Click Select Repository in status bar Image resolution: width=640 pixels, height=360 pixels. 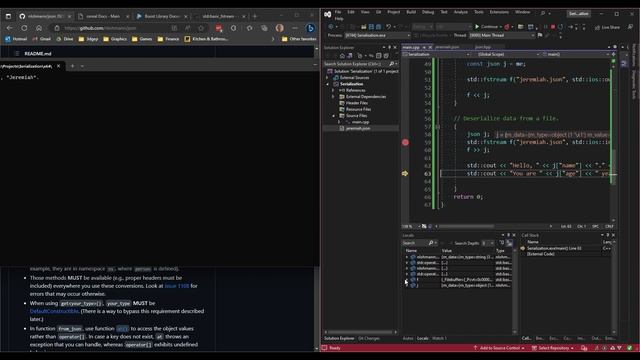click(x=553, y=348)
